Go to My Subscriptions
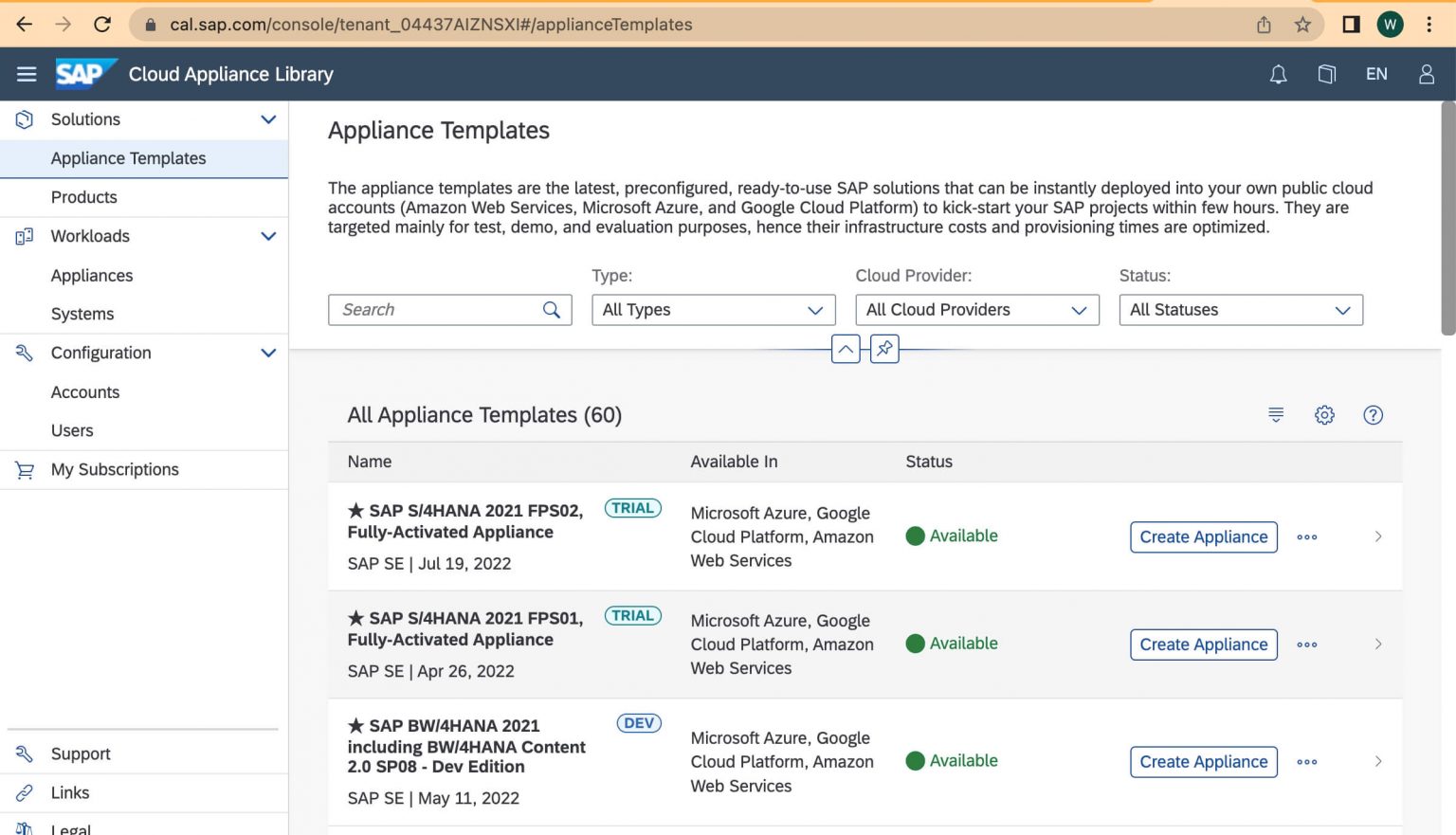The height and width of the screenshot is (835, 1456). 114,469
